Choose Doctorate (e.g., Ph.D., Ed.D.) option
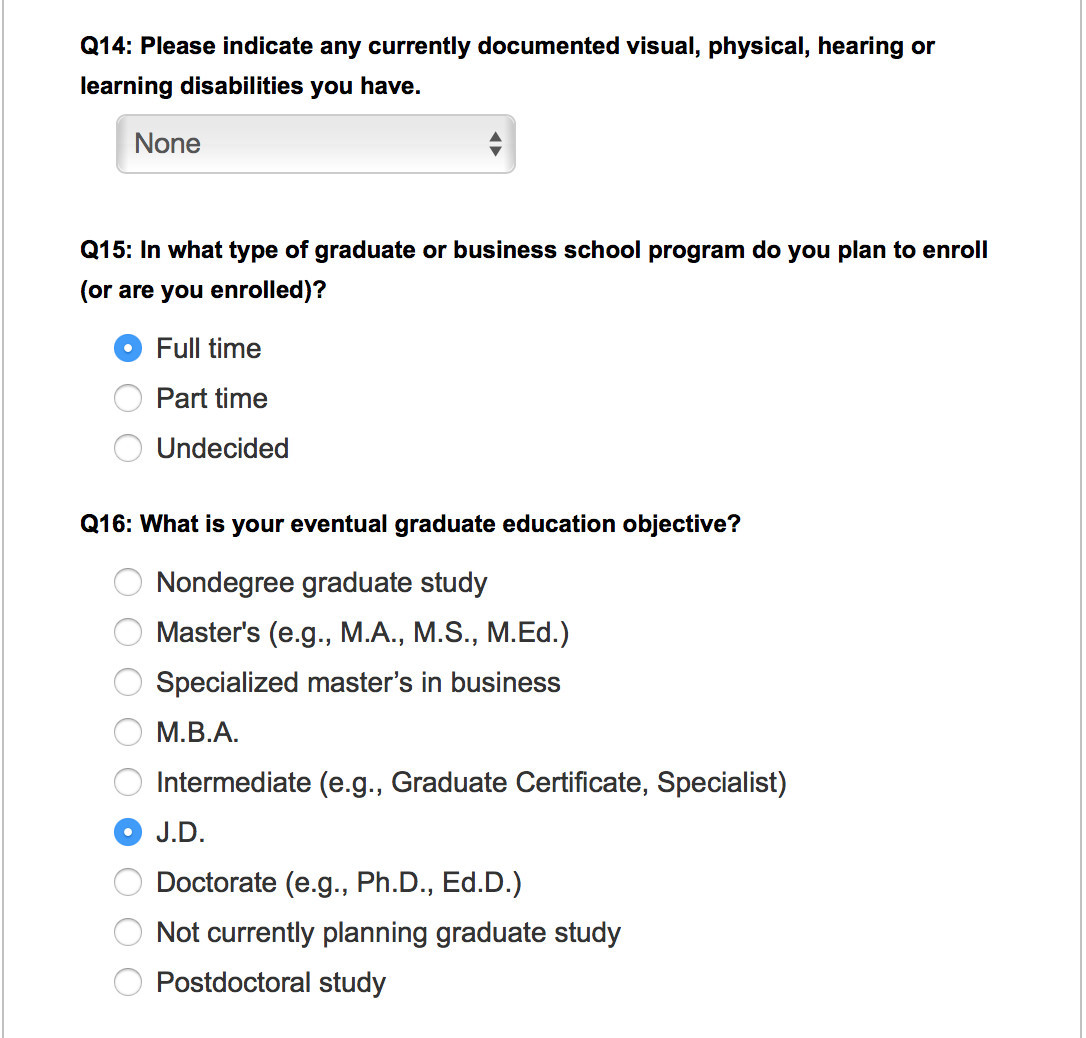 [128, 882]
